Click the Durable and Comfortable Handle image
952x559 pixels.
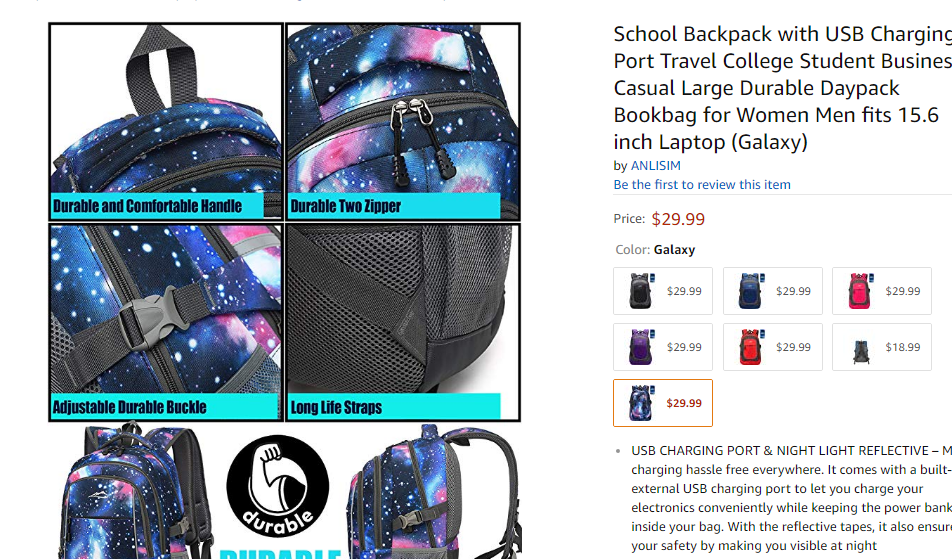166,121
